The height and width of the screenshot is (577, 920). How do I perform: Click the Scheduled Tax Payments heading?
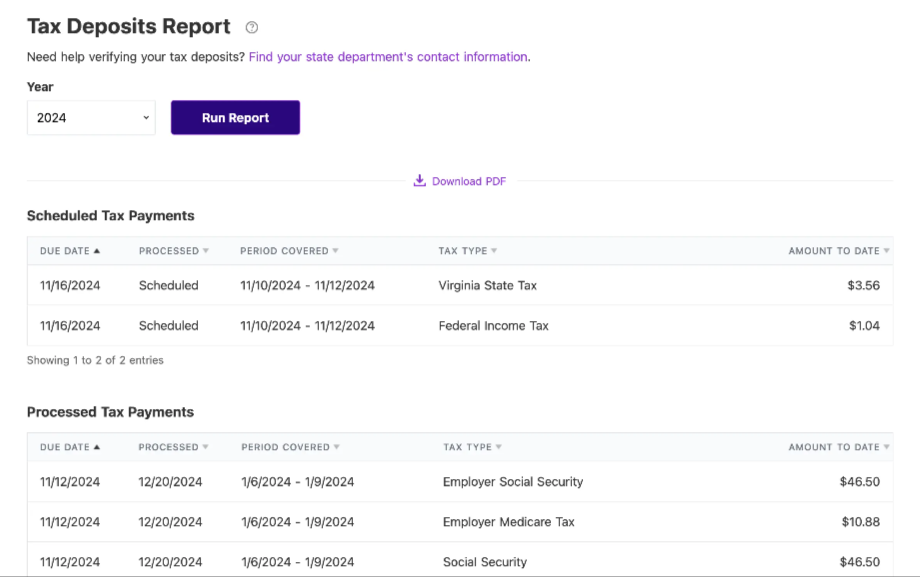(x=110, y=215)
